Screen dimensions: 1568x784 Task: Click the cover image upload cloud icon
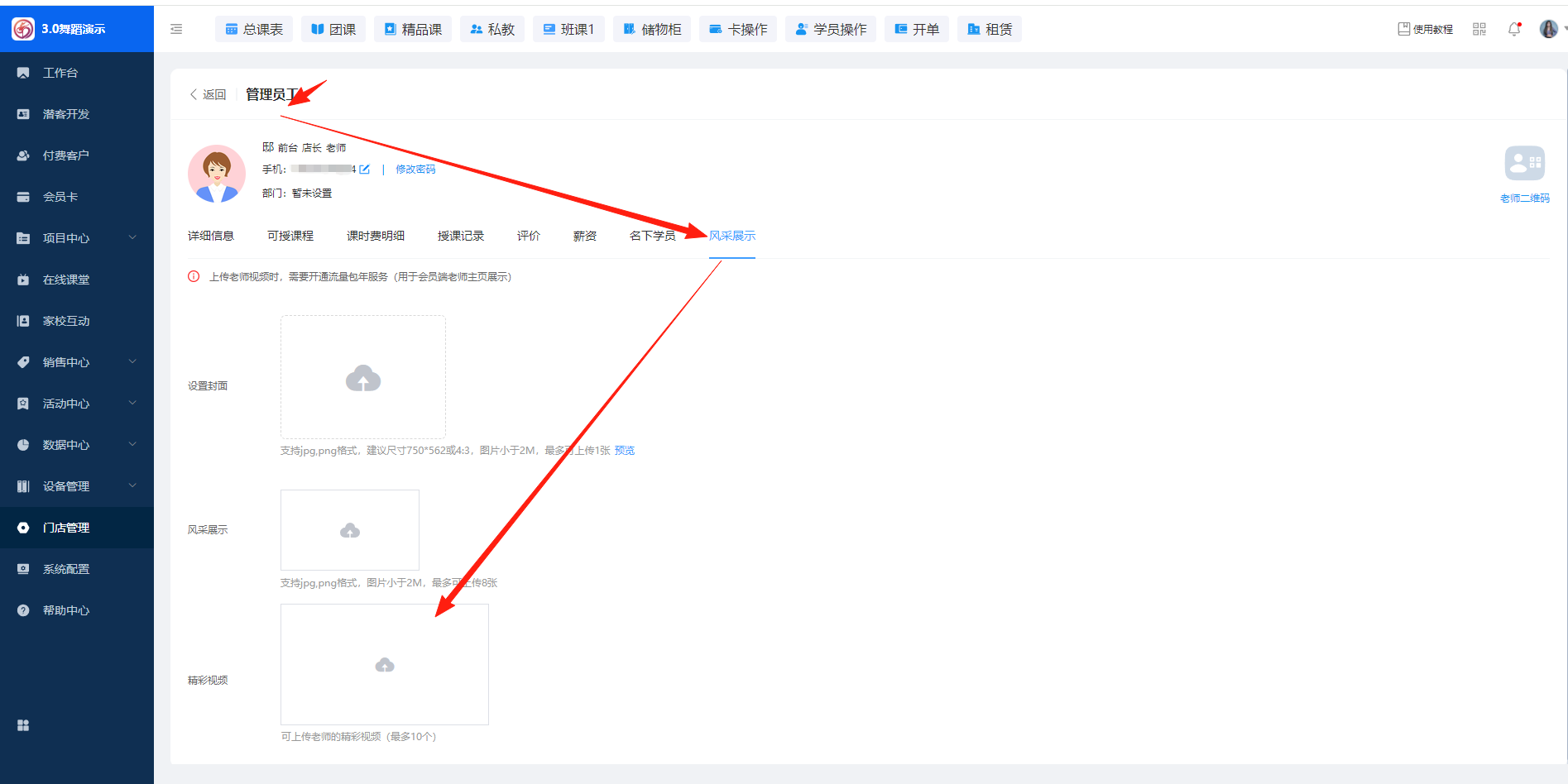point(363,378)
